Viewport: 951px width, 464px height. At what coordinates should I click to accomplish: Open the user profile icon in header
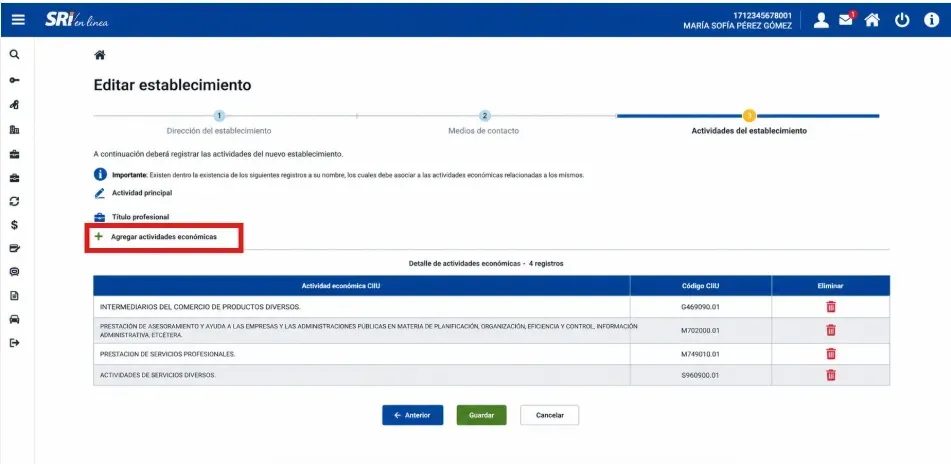point(821,20)
